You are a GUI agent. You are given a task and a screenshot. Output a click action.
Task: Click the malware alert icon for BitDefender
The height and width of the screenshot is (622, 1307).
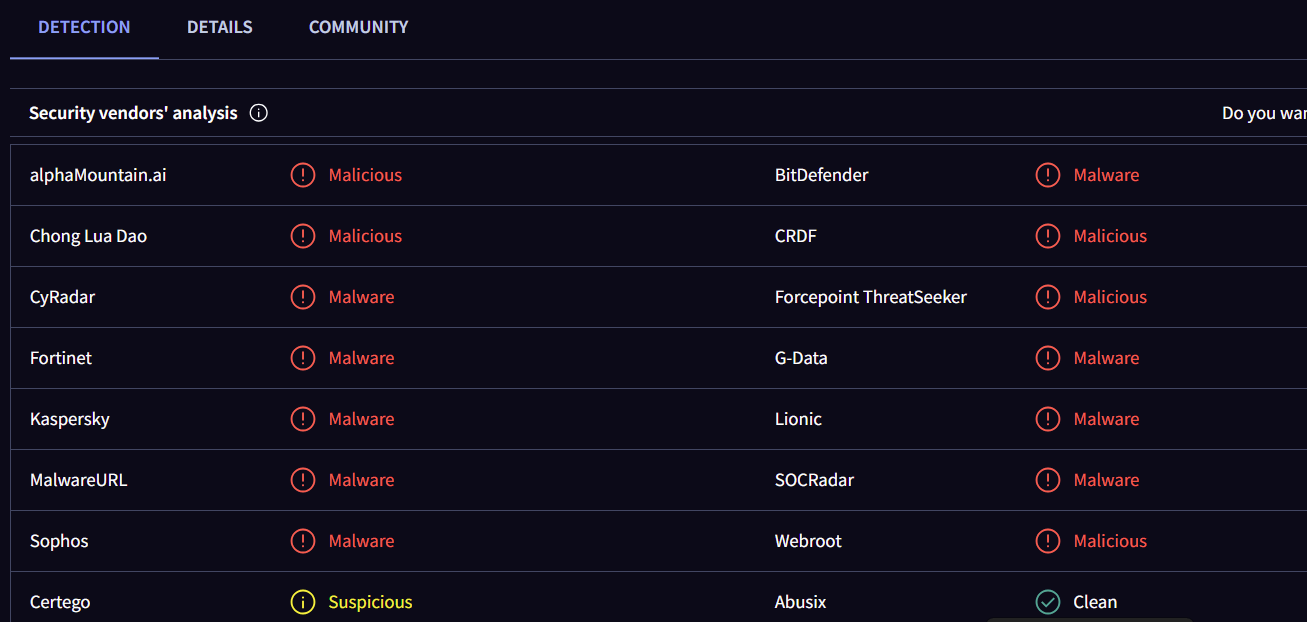point(1048,175)
